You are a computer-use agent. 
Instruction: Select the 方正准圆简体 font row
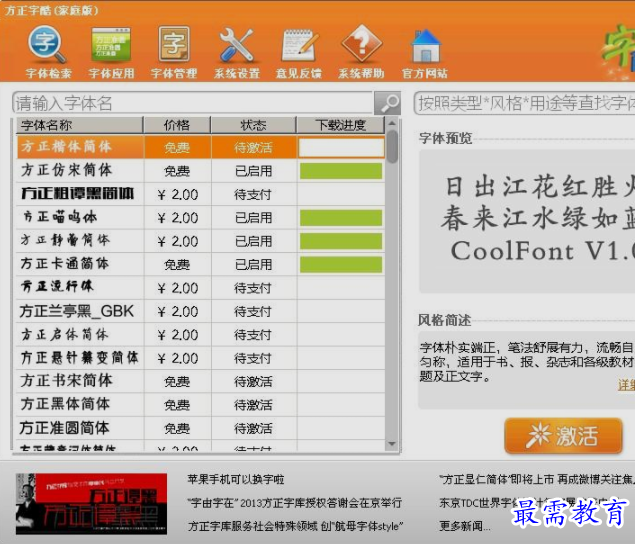pyautogui.click(x=201, y=429)
